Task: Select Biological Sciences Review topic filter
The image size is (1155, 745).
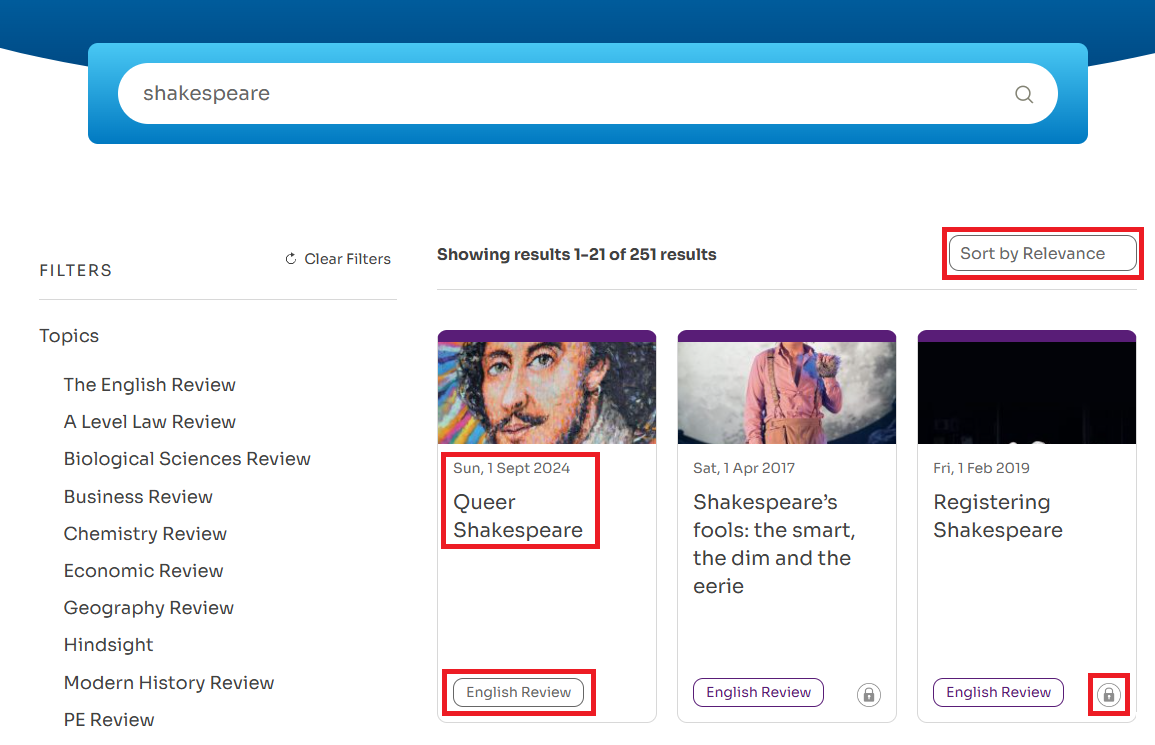Action: [187, 459]
